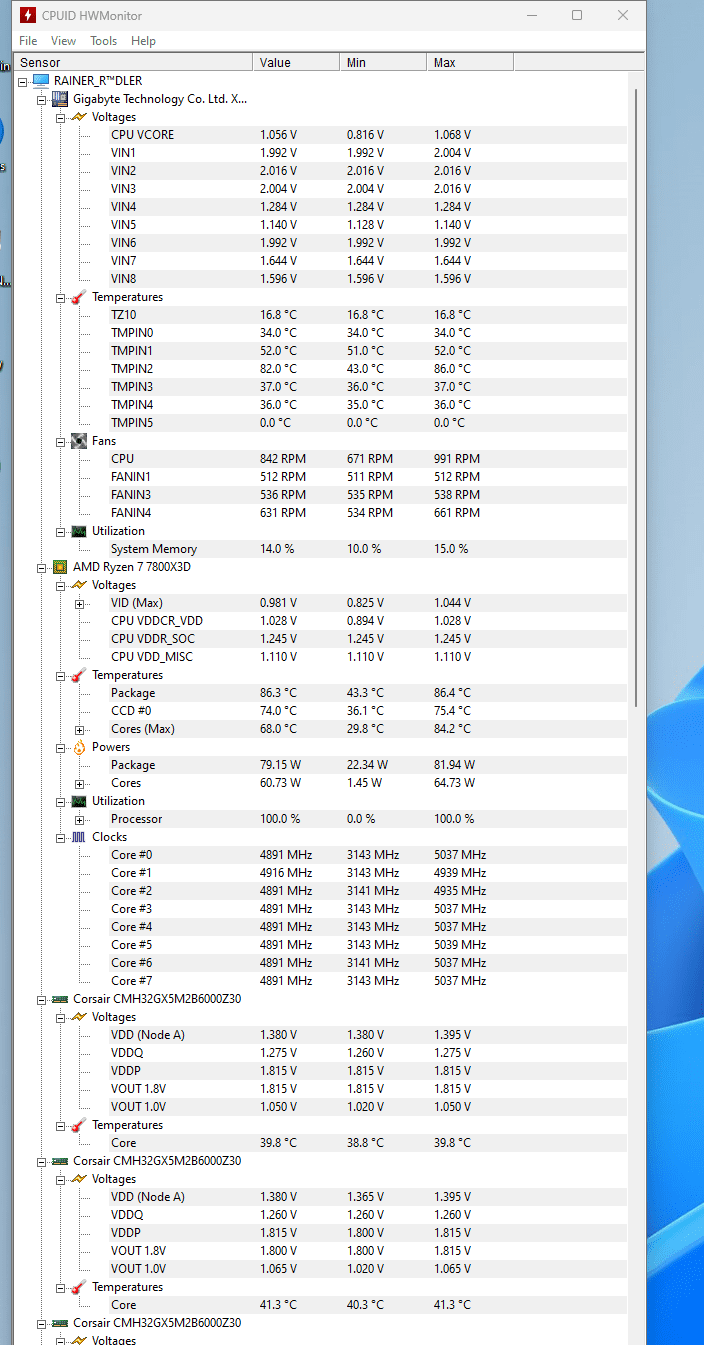Click the Fans group fan icon
The height and width of the screenshot is (1345, 704).
coord(78,441)
